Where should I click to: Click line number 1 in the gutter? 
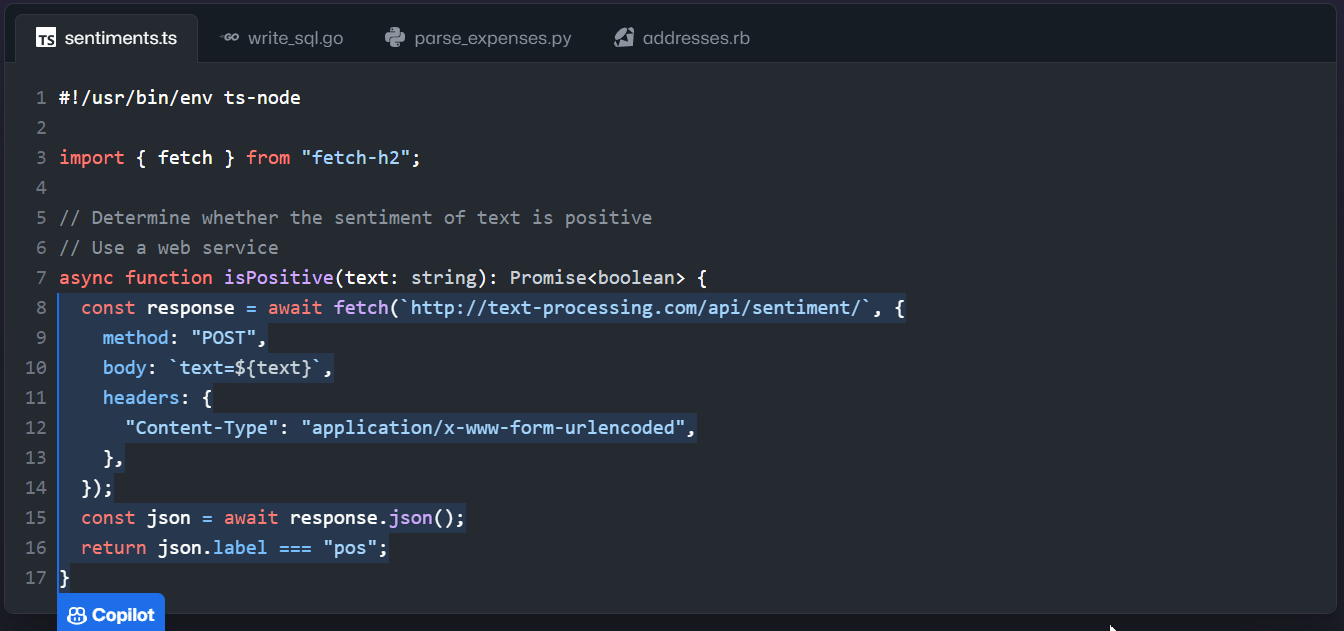41,98
